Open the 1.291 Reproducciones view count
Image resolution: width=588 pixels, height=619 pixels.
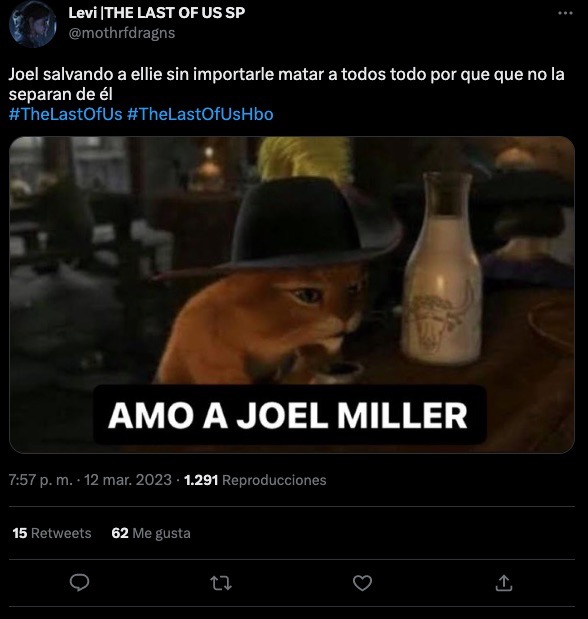255,480
